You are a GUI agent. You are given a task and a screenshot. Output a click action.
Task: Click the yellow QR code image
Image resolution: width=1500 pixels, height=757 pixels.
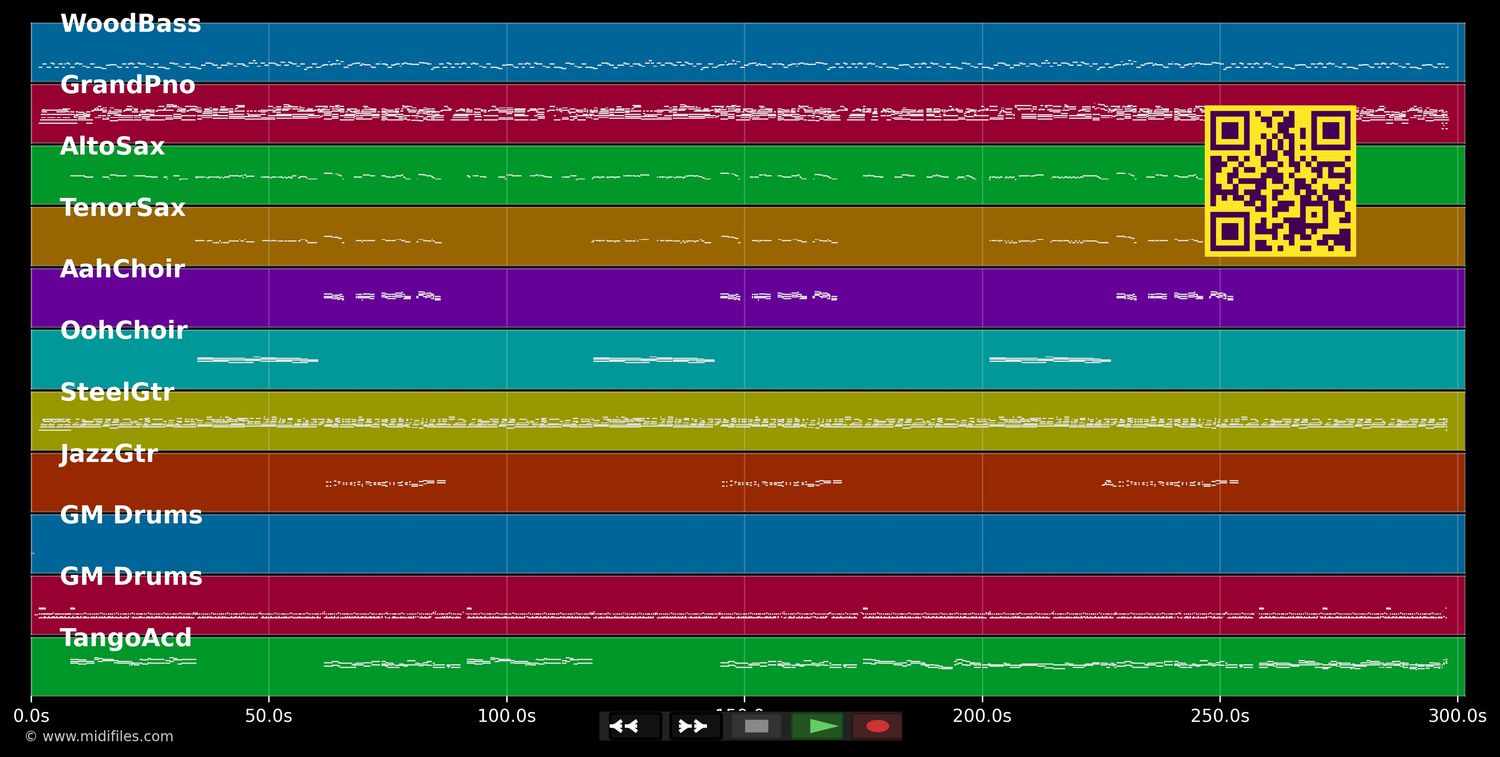click(x=1280, y=181)
